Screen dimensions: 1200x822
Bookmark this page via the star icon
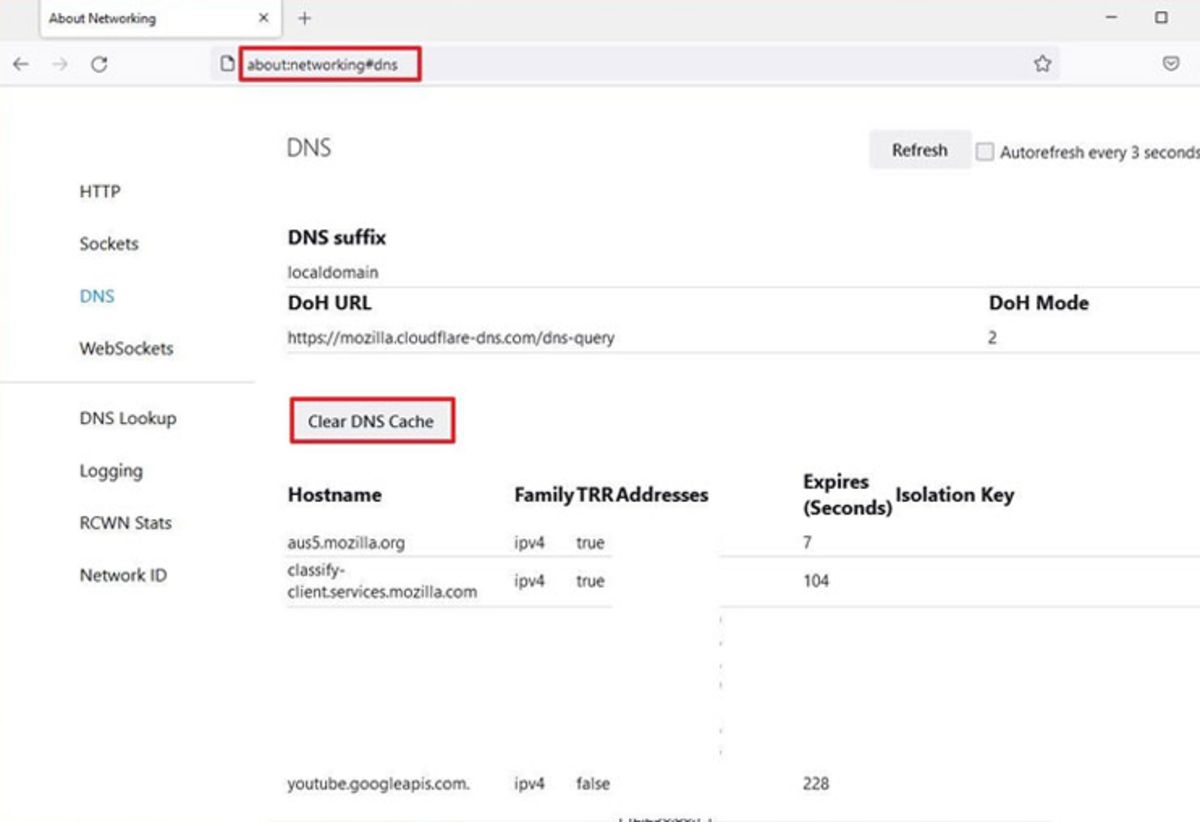1042,64
